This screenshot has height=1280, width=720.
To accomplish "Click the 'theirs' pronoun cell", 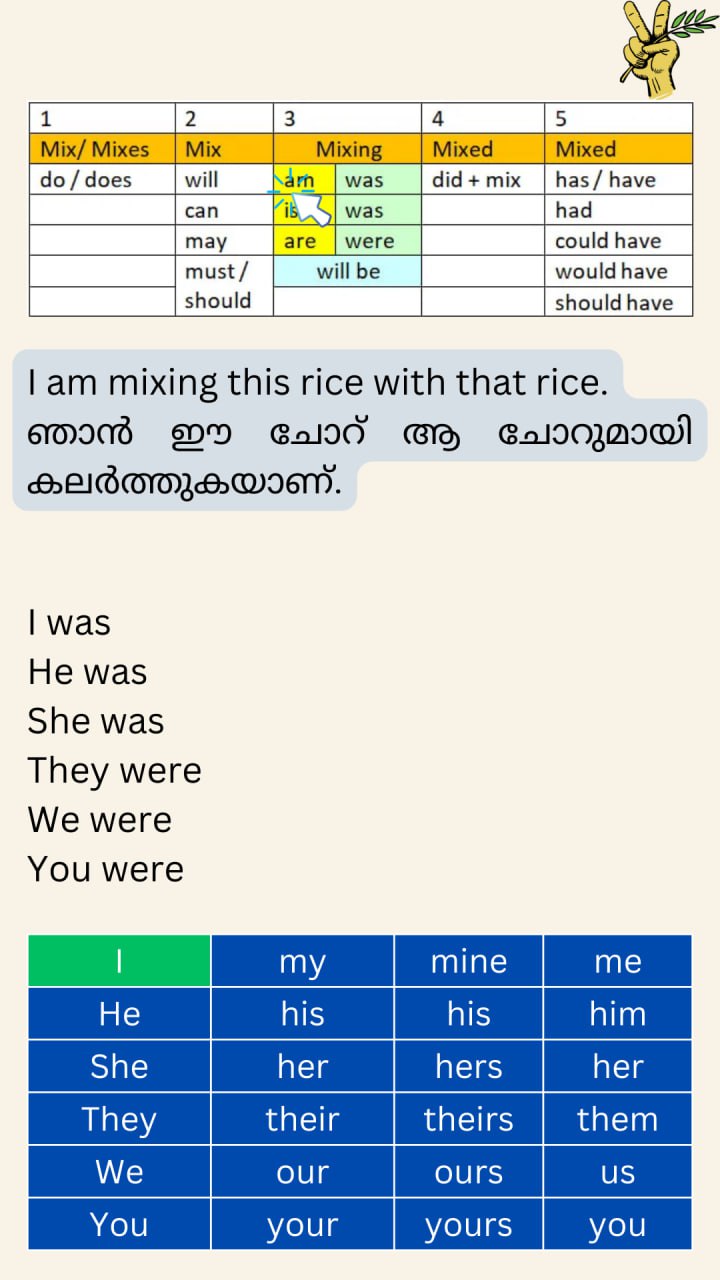I will click(x=468, y=1119).
